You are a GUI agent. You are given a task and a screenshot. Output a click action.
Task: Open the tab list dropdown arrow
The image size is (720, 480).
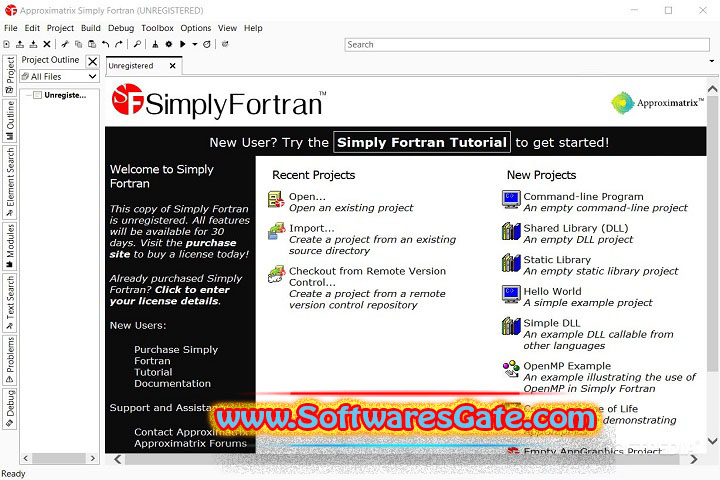(x=712, y=61)
